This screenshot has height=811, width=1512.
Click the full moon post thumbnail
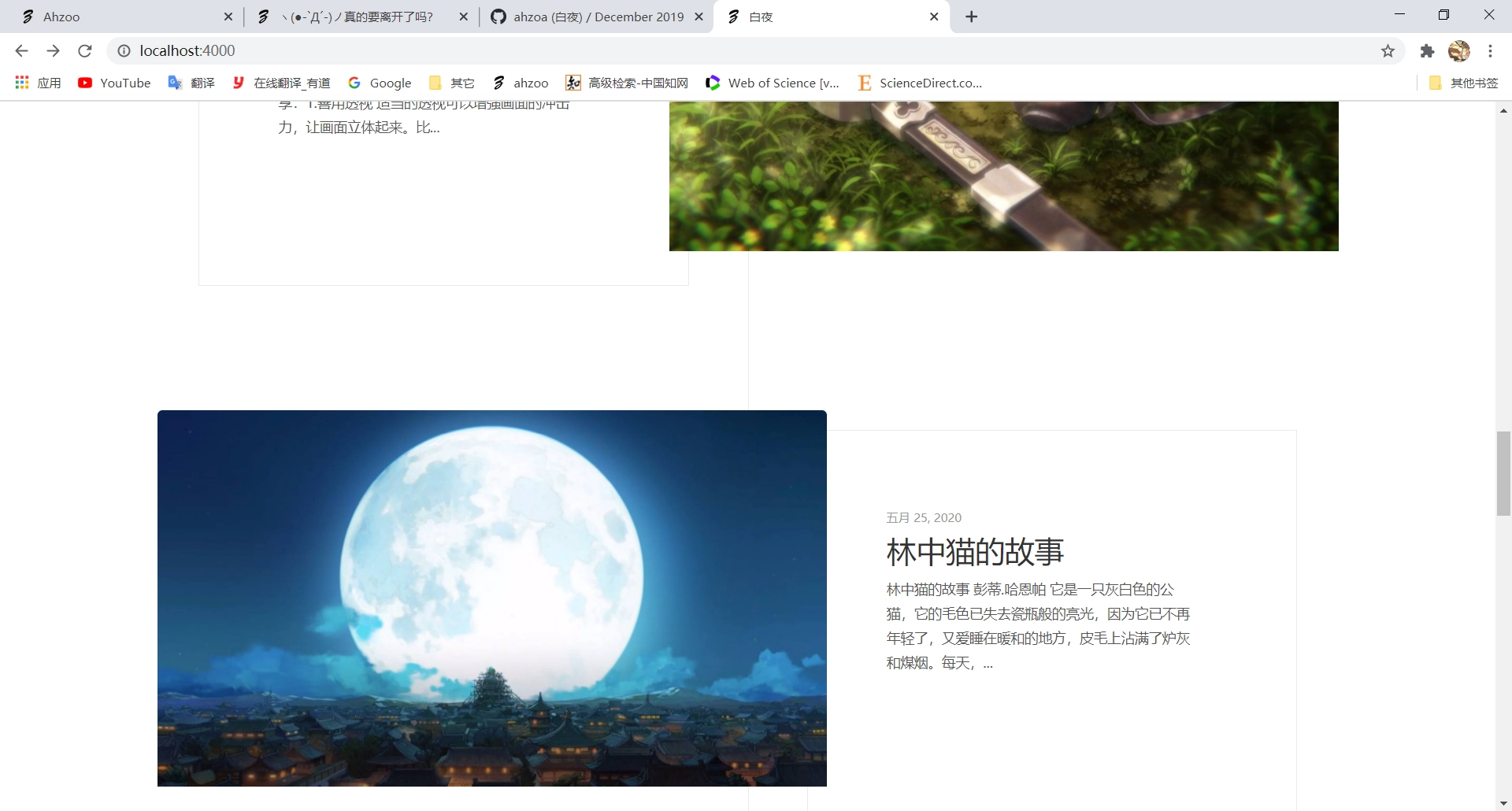(x=492, y=598)
